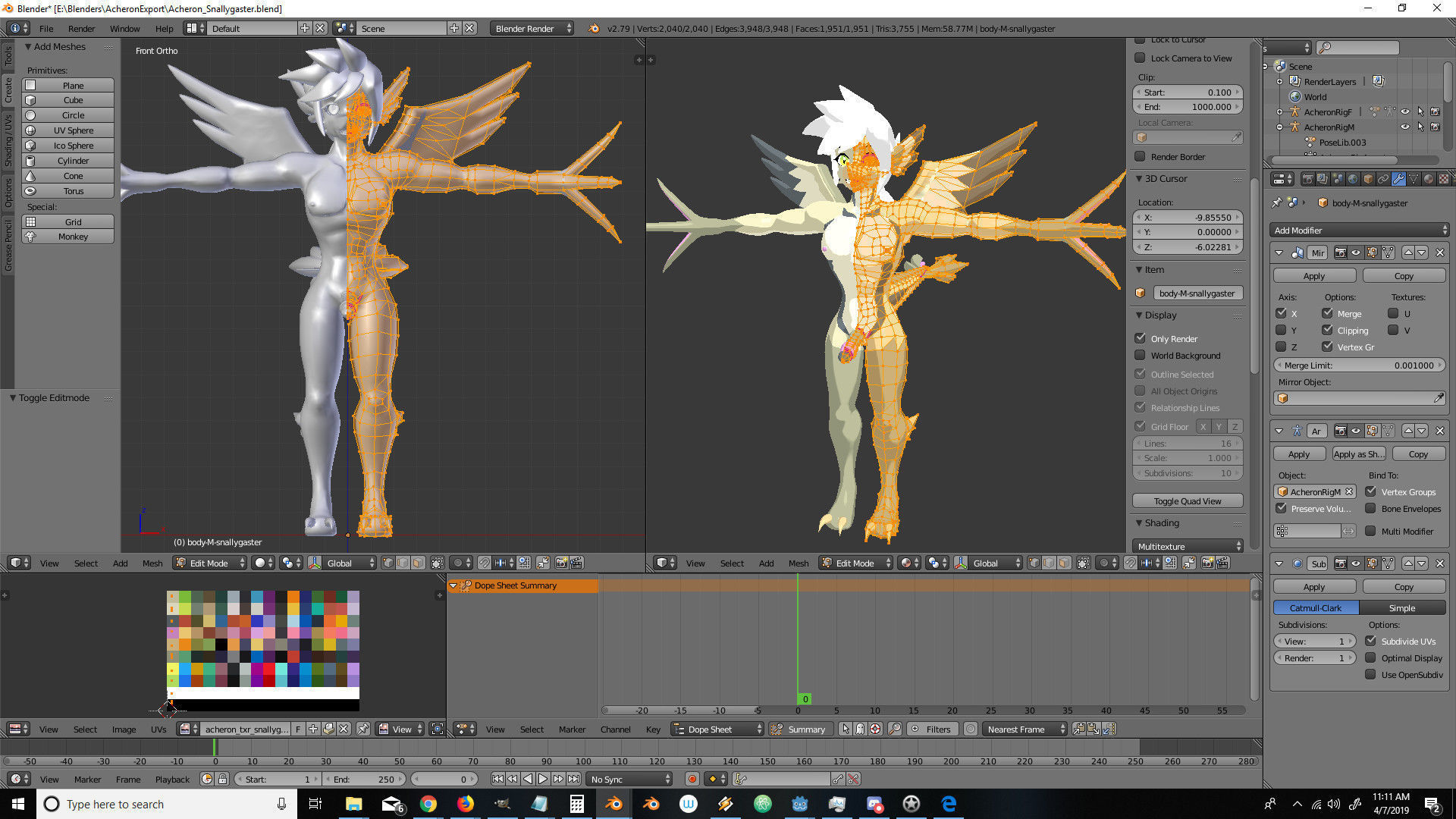Toggle AcheronRigF selectability cursor icon
The width and height of the screenshot is (1456, 819).
(x=1420, y=111)
